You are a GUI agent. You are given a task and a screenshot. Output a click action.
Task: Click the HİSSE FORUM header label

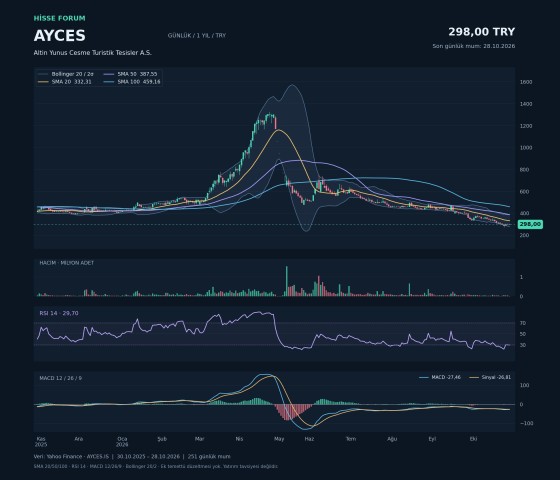pos(60,18)
